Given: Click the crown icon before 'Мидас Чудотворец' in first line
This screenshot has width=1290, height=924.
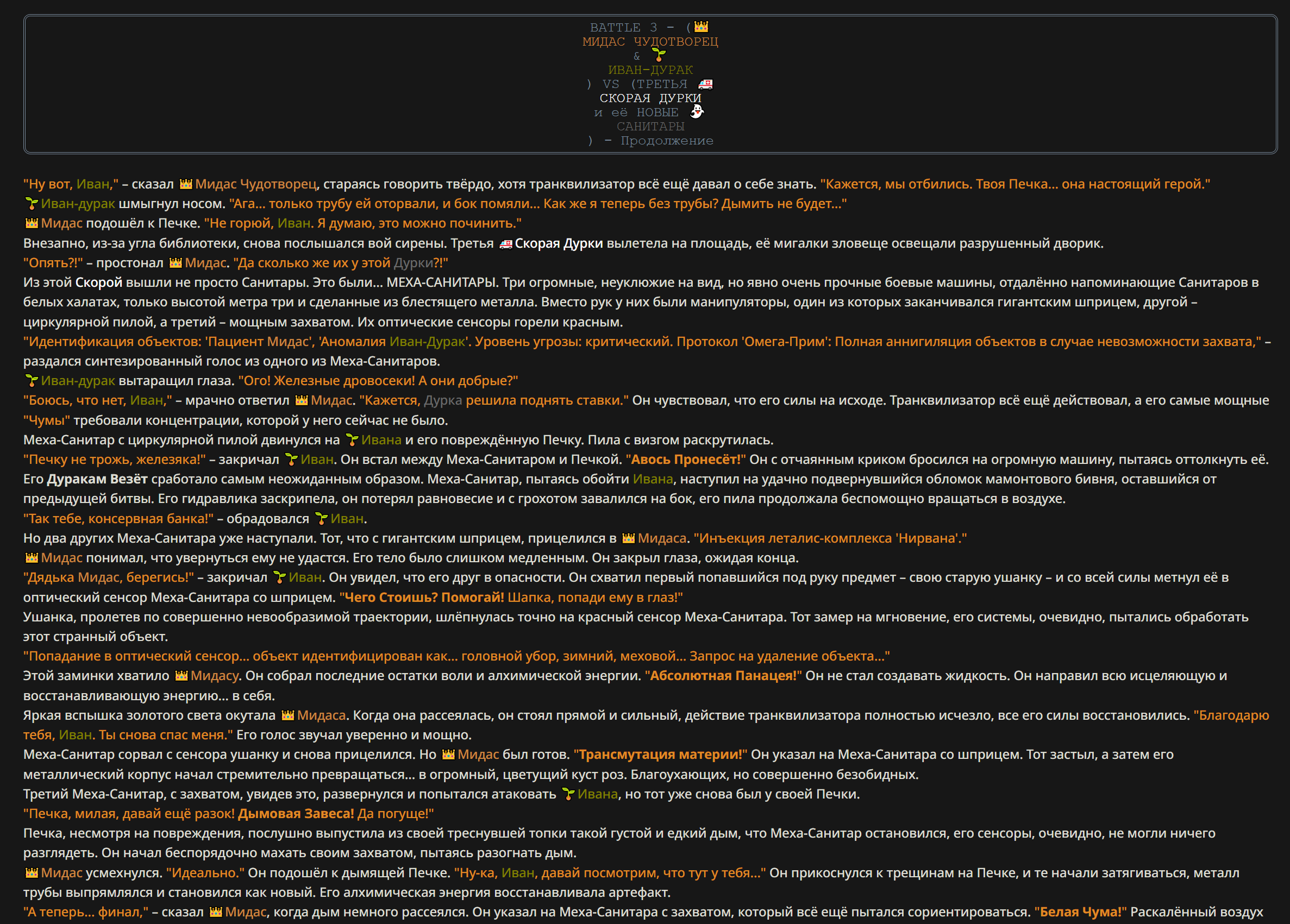Looking at the screenshot, I should (186, 184).
